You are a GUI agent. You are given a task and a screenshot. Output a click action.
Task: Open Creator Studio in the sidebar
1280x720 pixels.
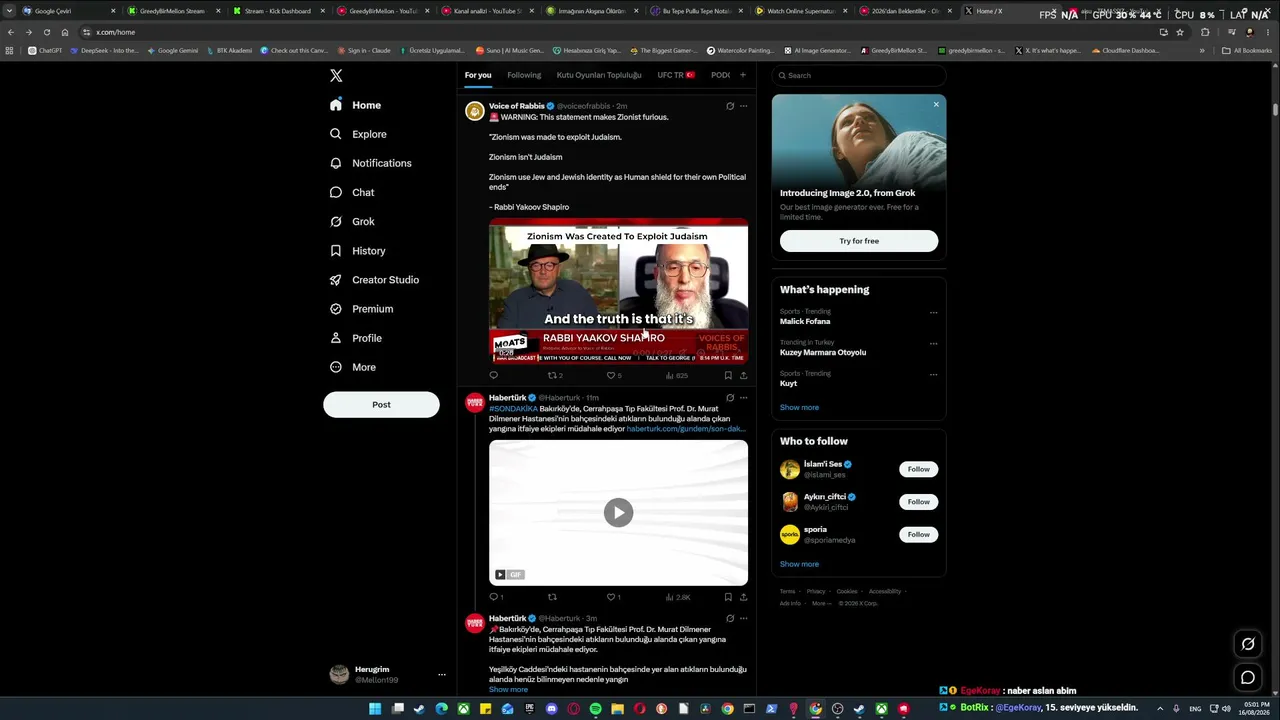374,280
